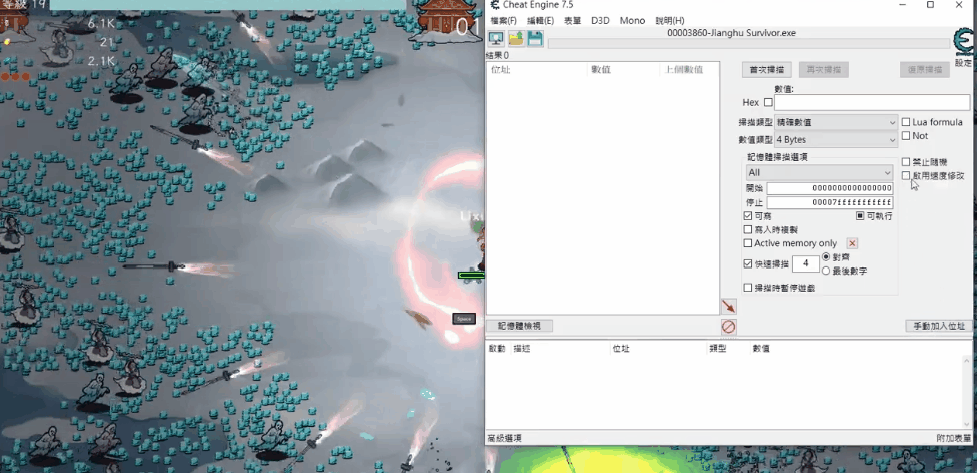Viewport: 977px width, 473px height.
Task: Click the process name 00003860-Jianghu Survivor.exe
Action: [731, 33]
